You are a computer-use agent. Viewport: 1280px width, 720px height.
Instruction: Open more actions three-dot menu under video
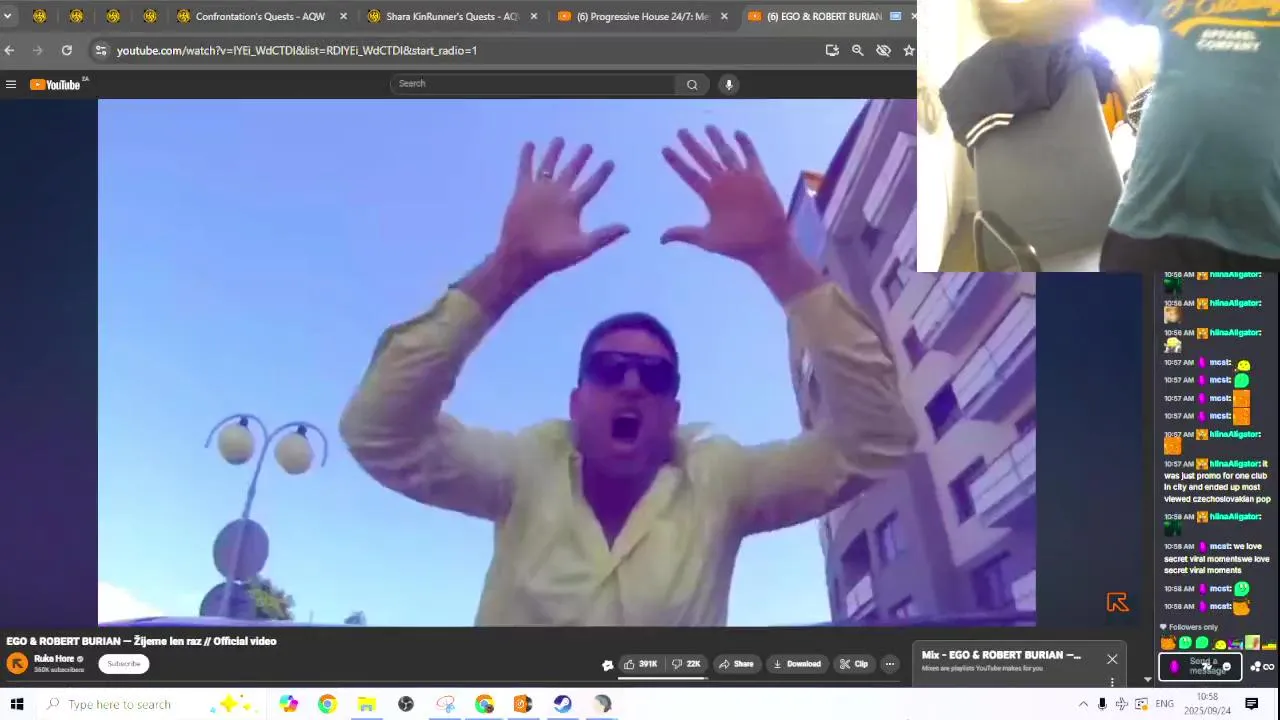[x=889, y=664]
